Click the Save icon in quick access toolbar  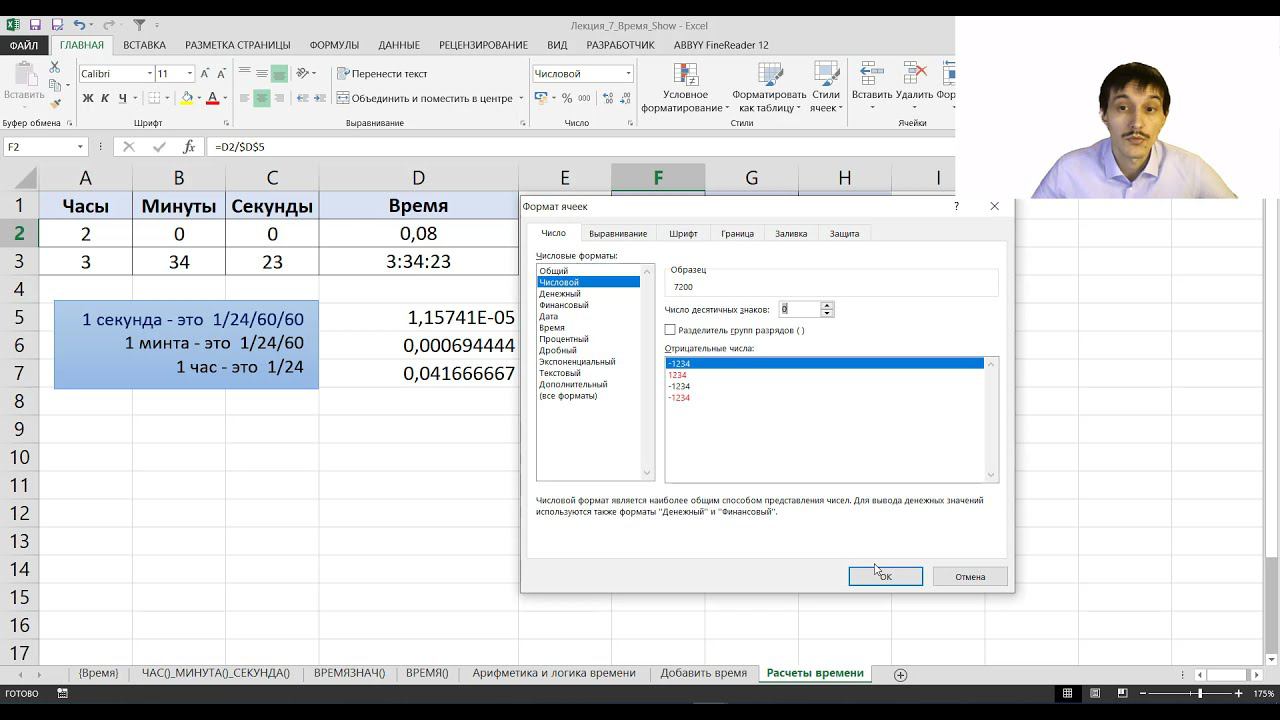35,25
